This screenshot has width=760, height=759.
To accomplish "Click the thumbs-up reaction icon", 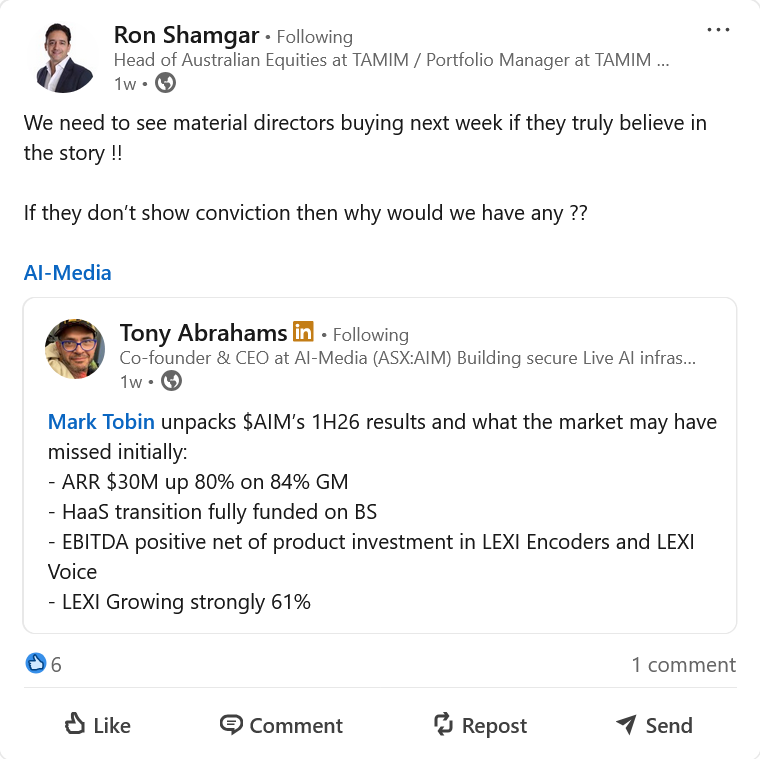I will tap(36, 664).
